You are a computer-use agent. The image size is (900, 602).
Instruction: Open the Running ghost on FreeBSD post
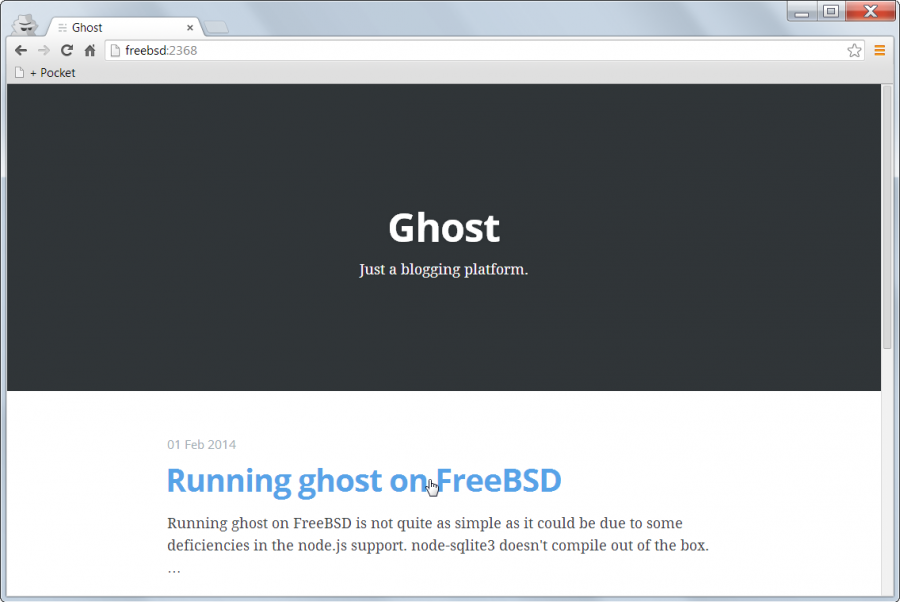[x=363, y=481]
